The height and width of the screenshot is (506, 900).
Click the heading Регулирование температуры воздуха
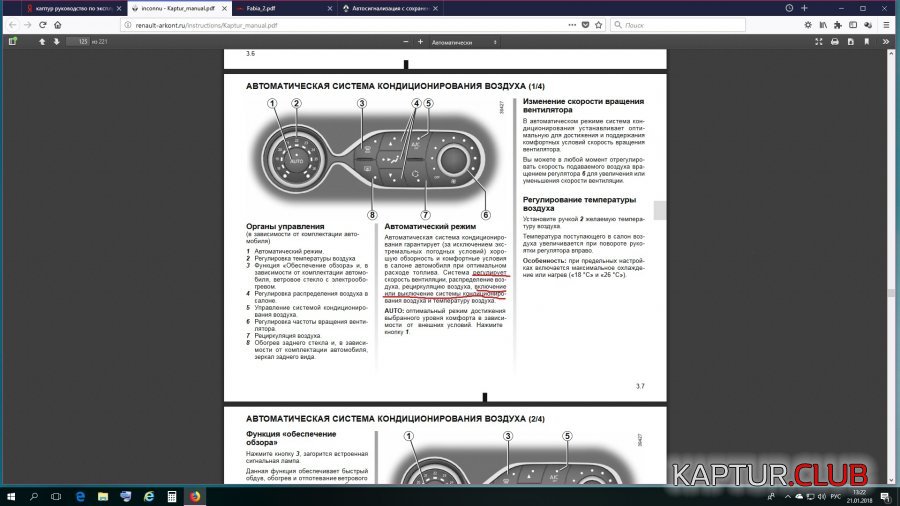579,204
